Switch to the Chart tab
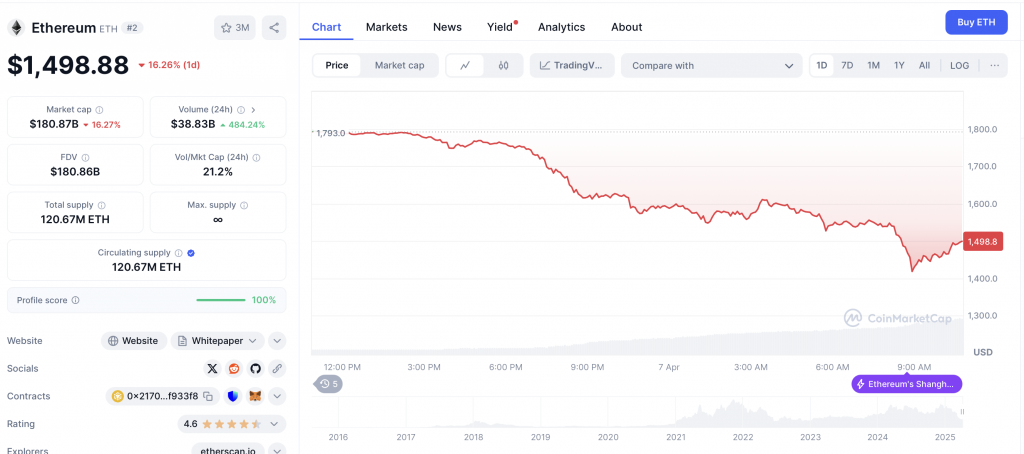This screenshot has height=454, width=1024. 326,27
